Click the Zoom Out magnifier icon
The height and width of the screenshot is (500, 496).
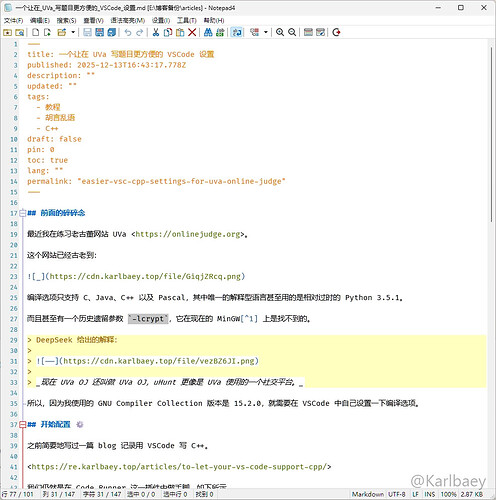(x=292, y=32)
